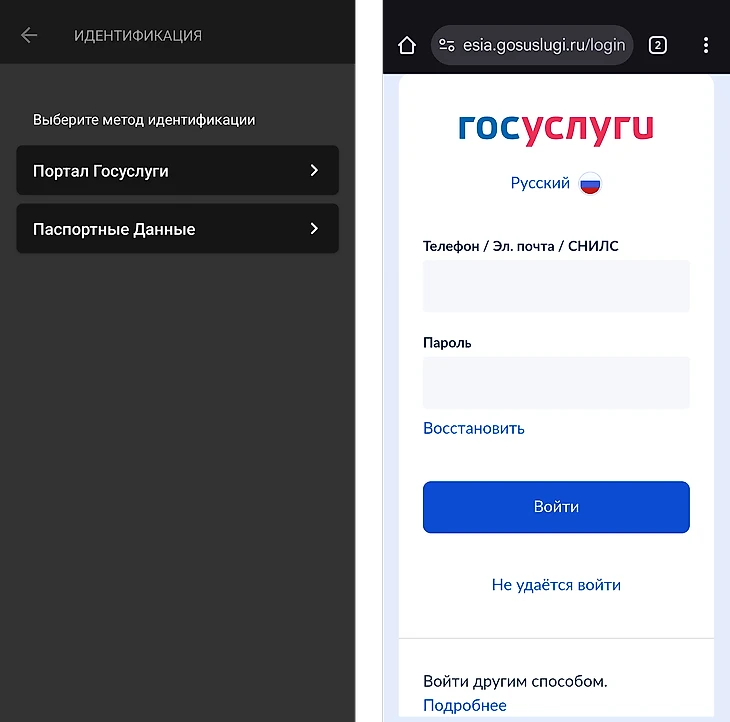Open the browser home page icon
Screen dimensions: 730x722
point(406,45)
